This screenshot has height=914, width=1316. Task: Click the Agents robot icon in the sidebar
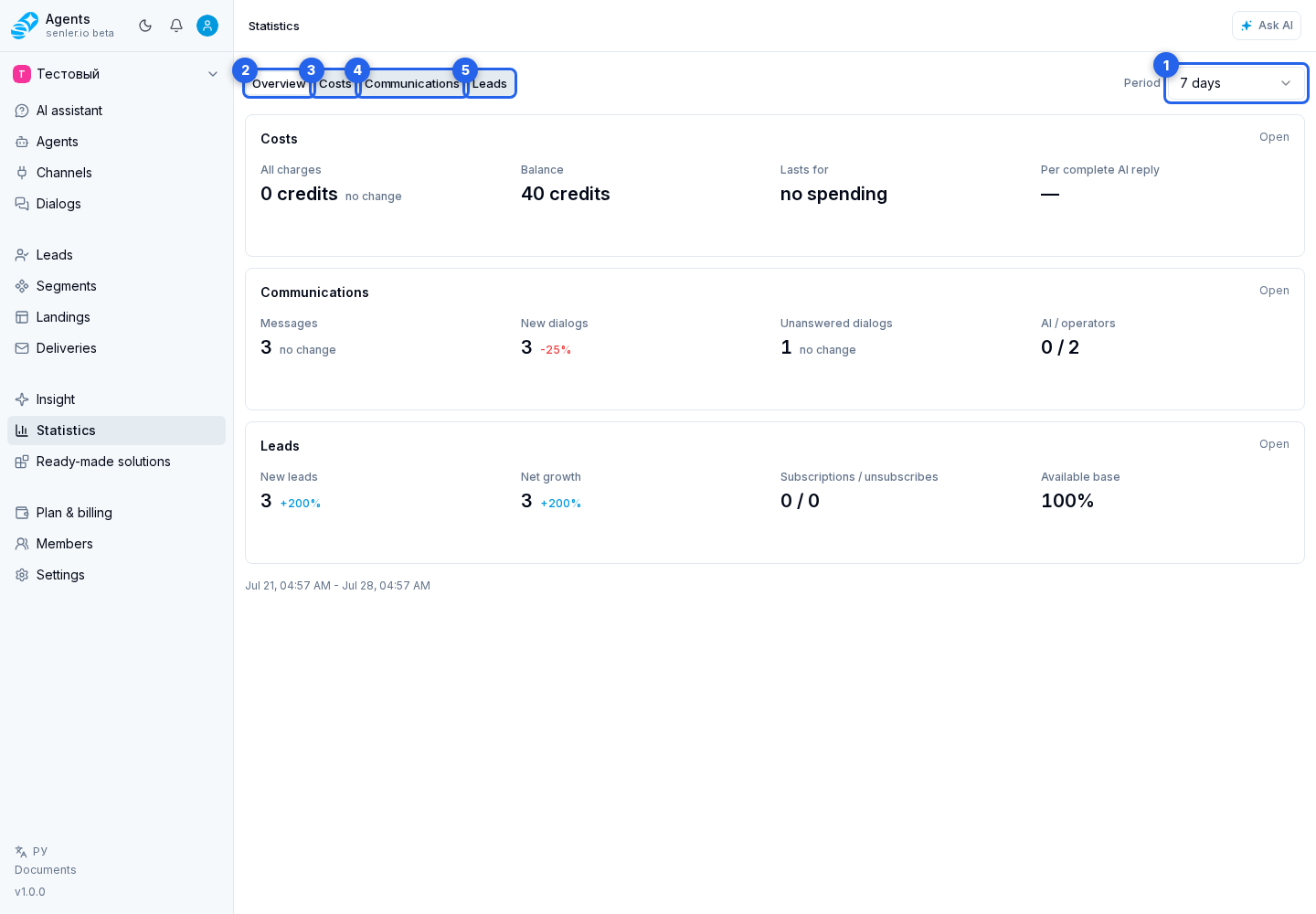(22, 142)
